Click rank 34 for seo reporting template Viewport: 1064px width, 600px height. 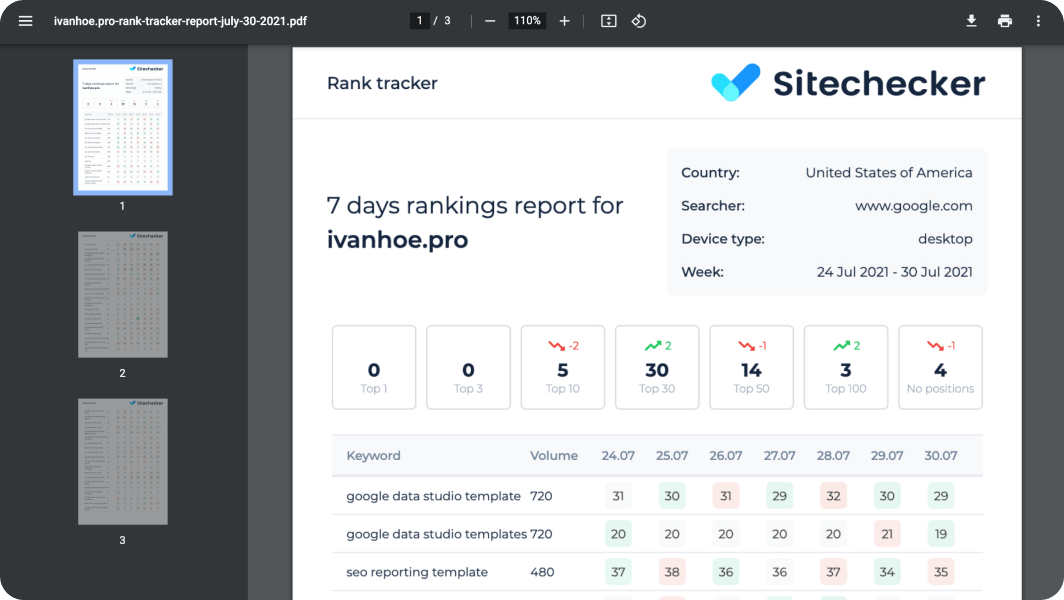click(887, 572)
